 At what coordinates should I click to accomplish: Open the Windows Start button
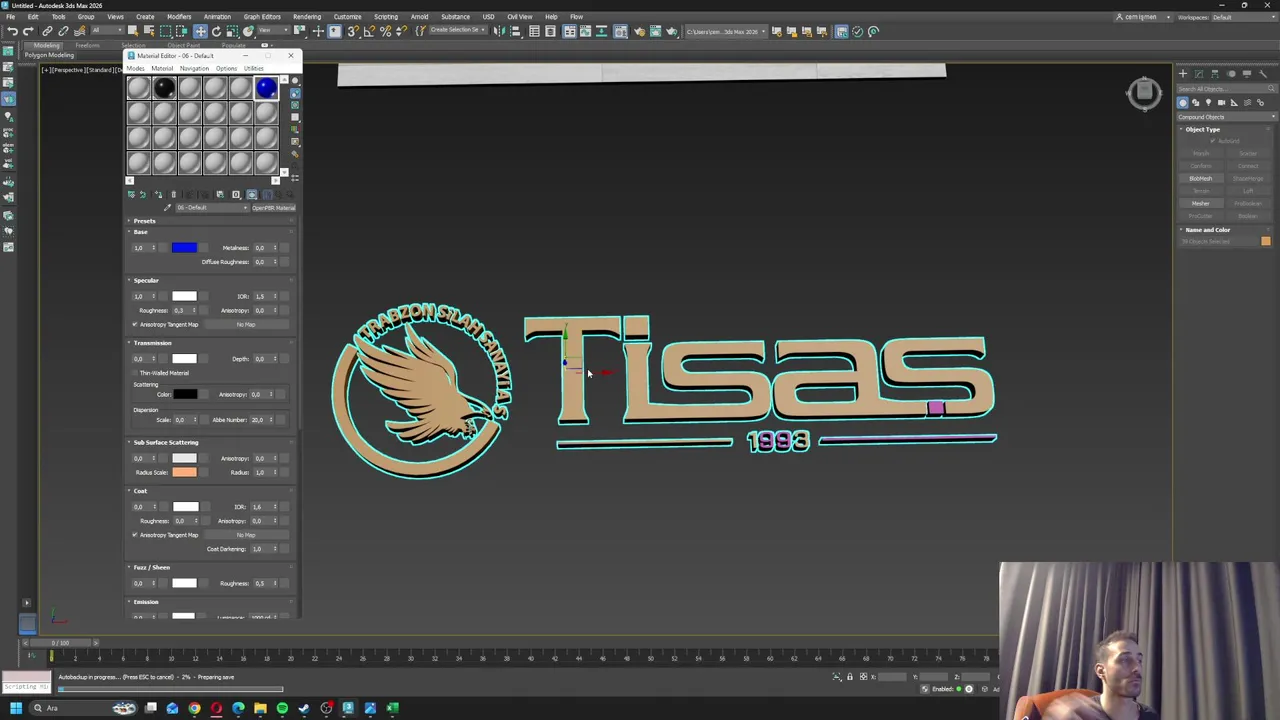(15, 708)
